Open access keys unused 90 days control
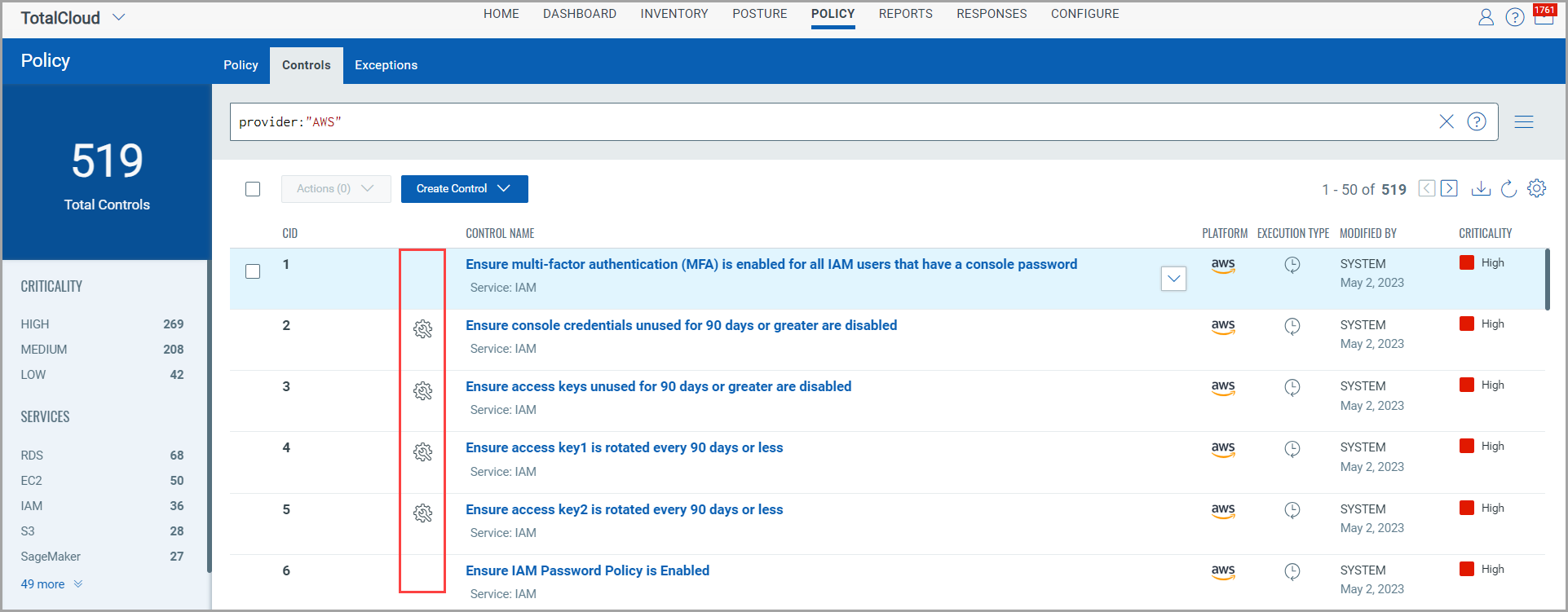Screen dimensions: 1568x612 (659, 386)
